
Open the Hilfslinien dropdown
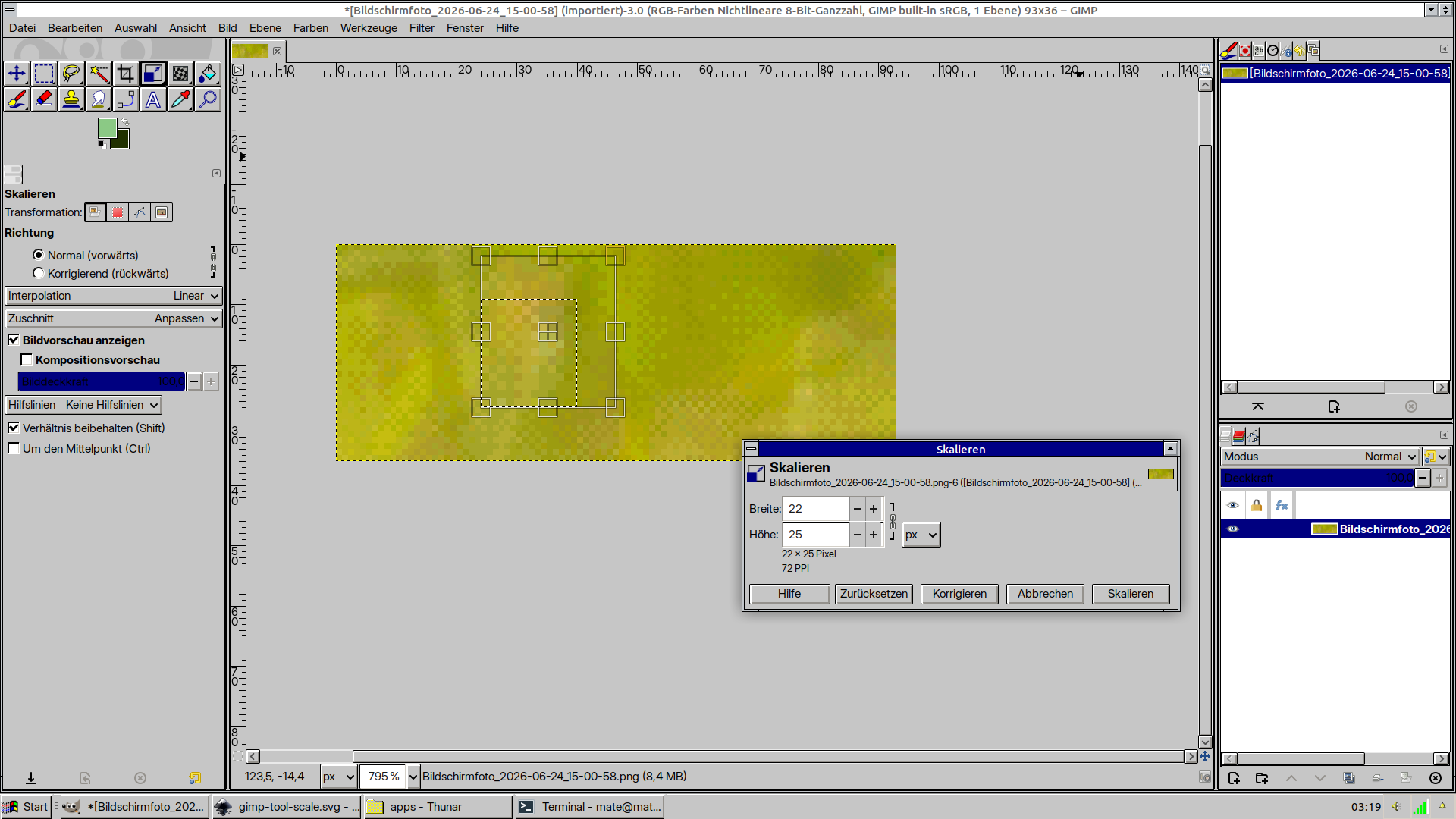coord(83,405)
